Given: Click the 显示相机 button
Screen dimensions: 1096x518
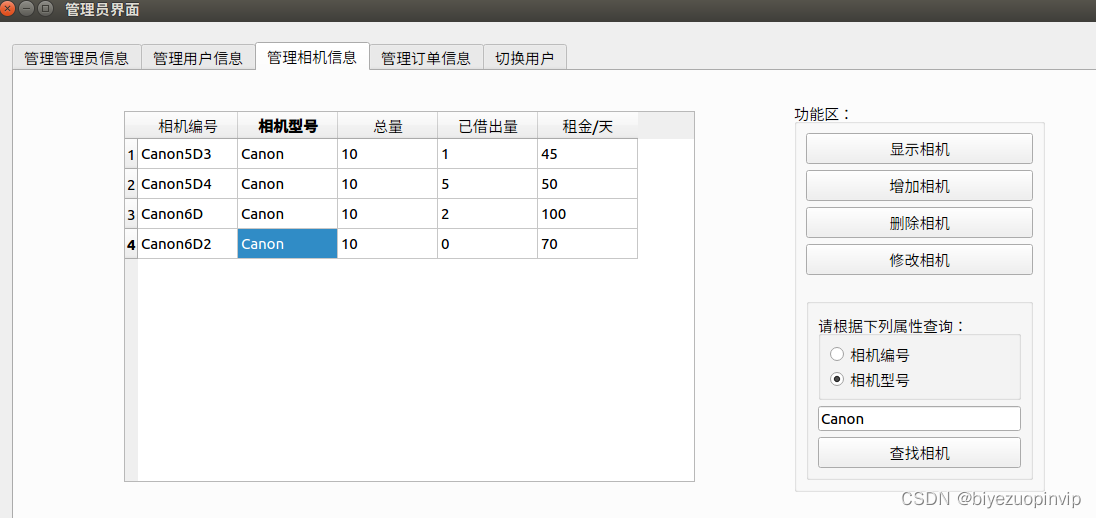Looking at the screenshot, I should pyautogui.click(x=919, y=149).
